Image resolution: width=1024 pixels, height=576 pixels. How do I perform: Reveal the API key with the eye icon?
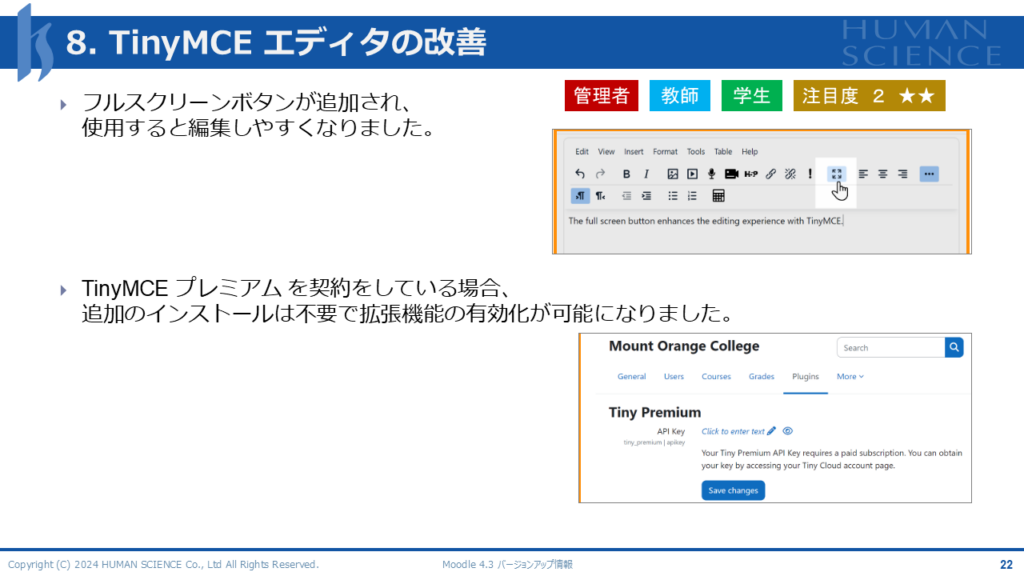pyautogui.click(x=788, y=431)
